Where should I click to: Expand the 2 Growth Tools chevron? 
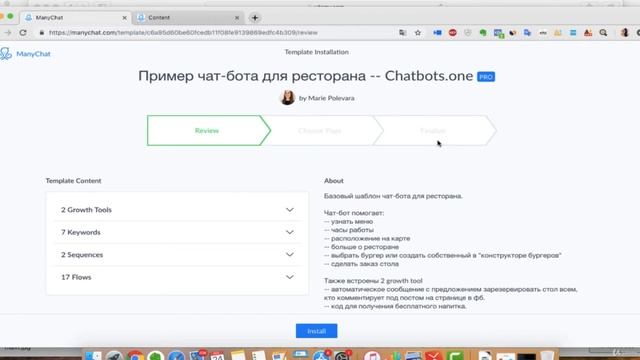click(290, 210)
